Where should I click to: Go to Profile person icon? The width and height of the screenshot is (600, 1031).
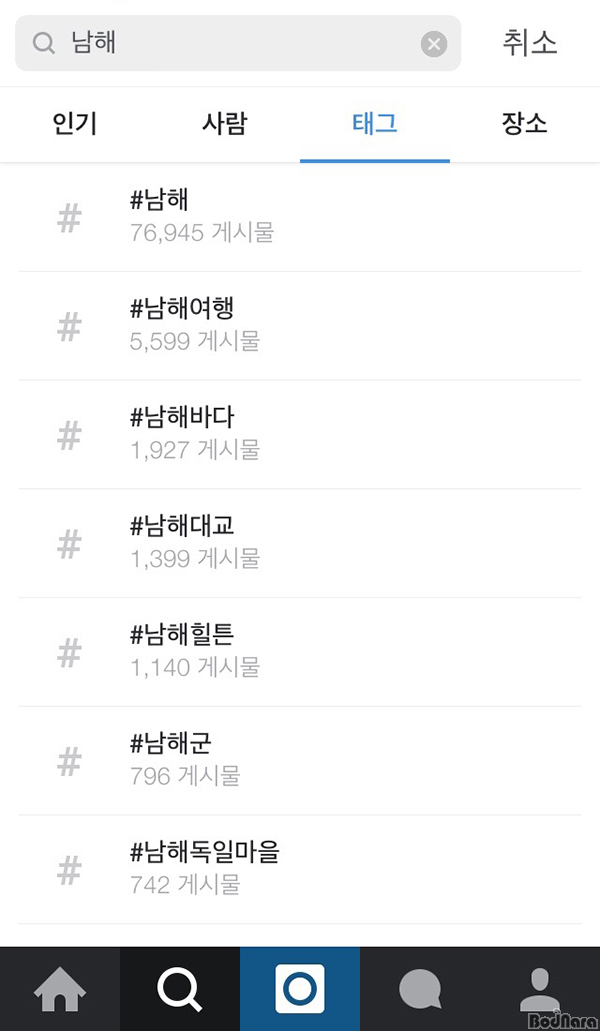pos(540,989)
